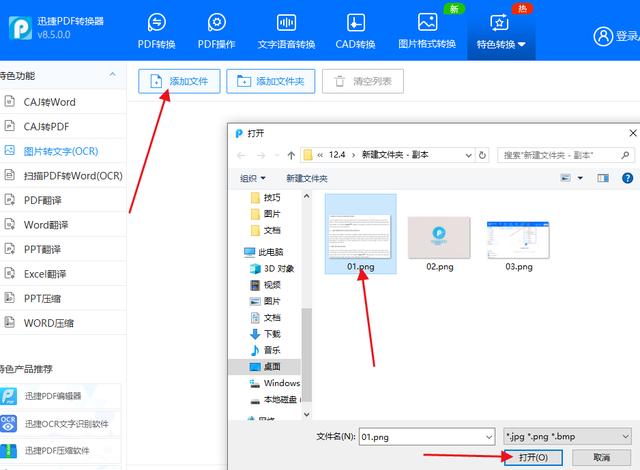Open 迅捷OCR文字识别软件 product recommendation
The height and width of the screenshot is (470, 640).
pos(60,423)
